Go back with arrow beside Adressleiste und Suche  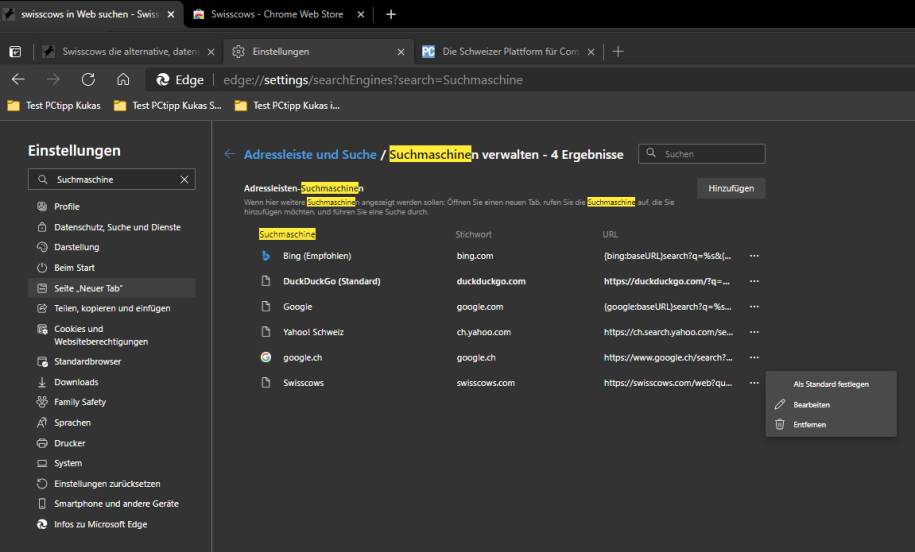pyautogui.click(x=229, y=154)
